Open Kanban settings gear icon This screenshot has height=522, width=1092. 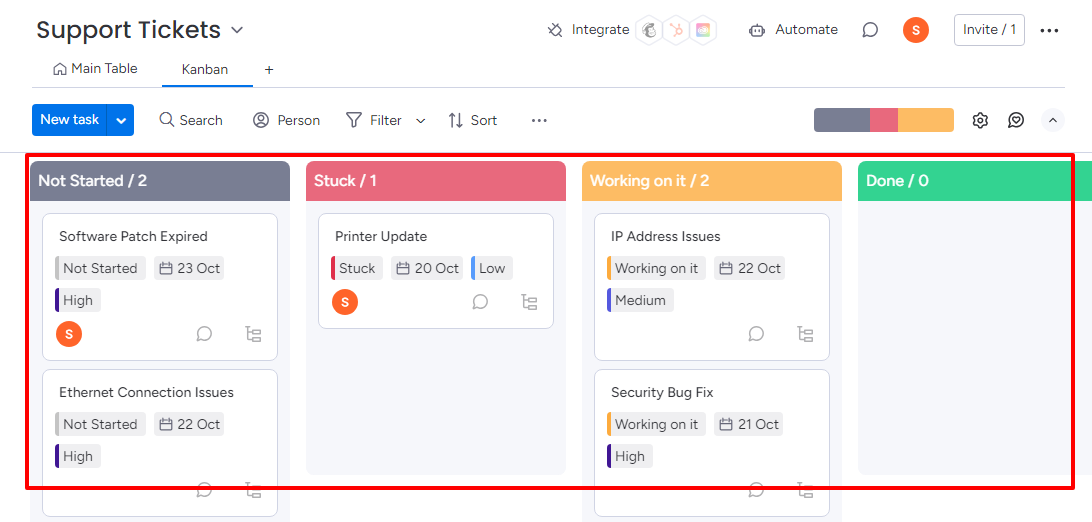[x=980, y=120]
